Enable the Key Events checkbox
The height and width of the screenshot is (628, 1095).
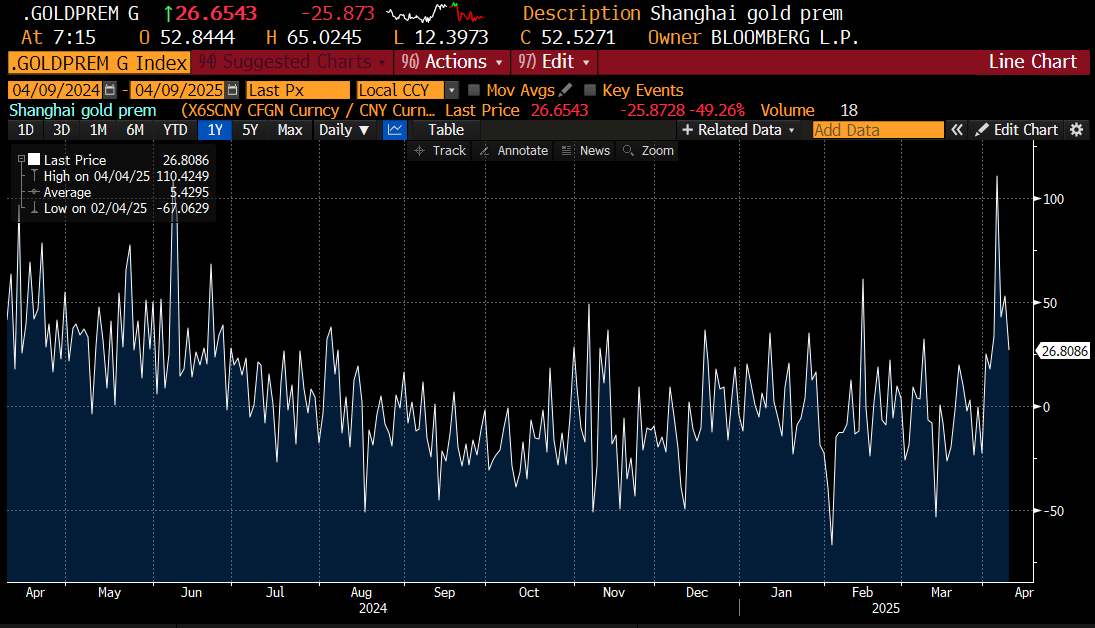(590, 90)
